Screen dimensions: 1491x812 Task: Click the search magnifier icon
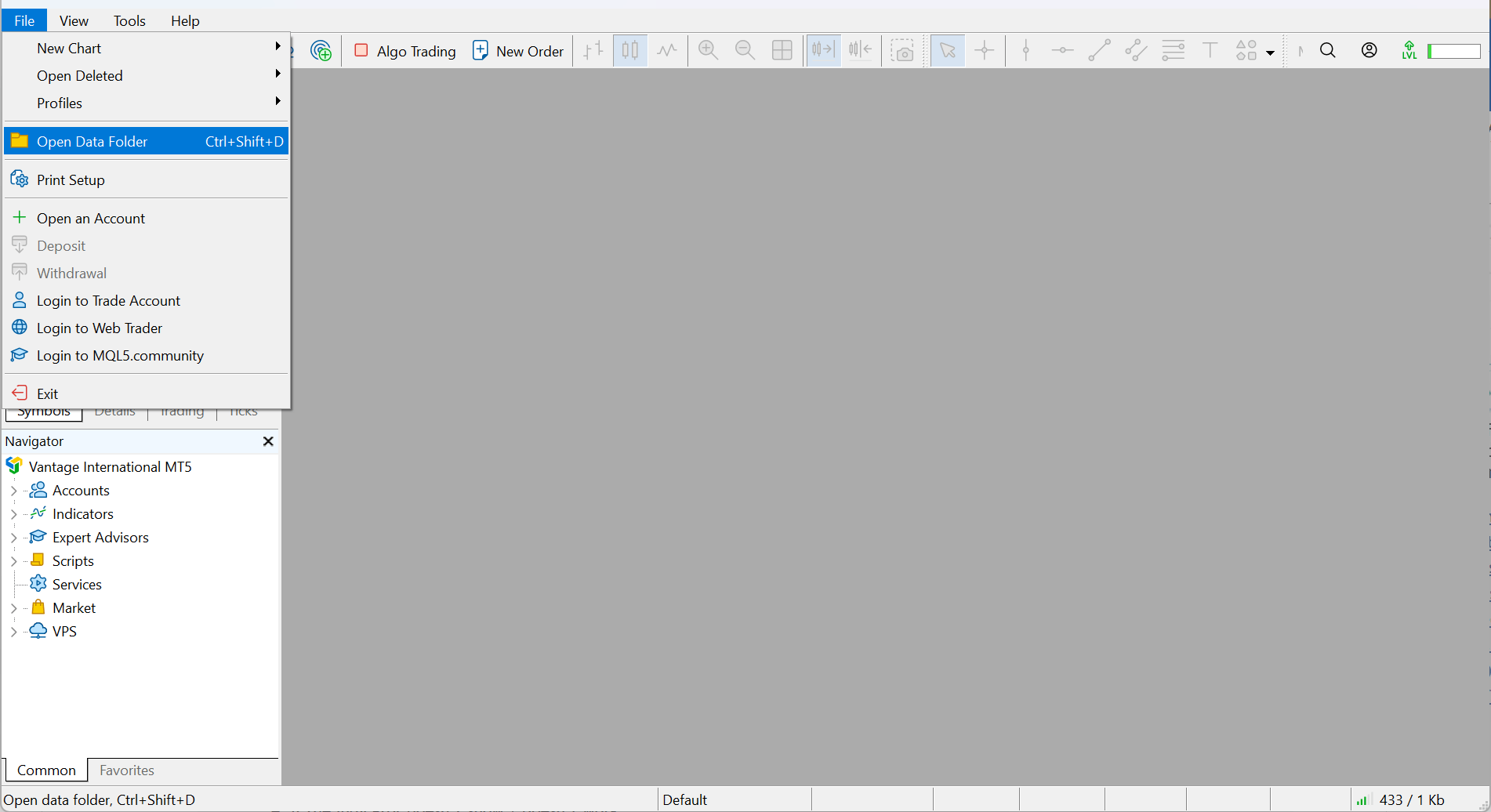(x=1328, y=51)
